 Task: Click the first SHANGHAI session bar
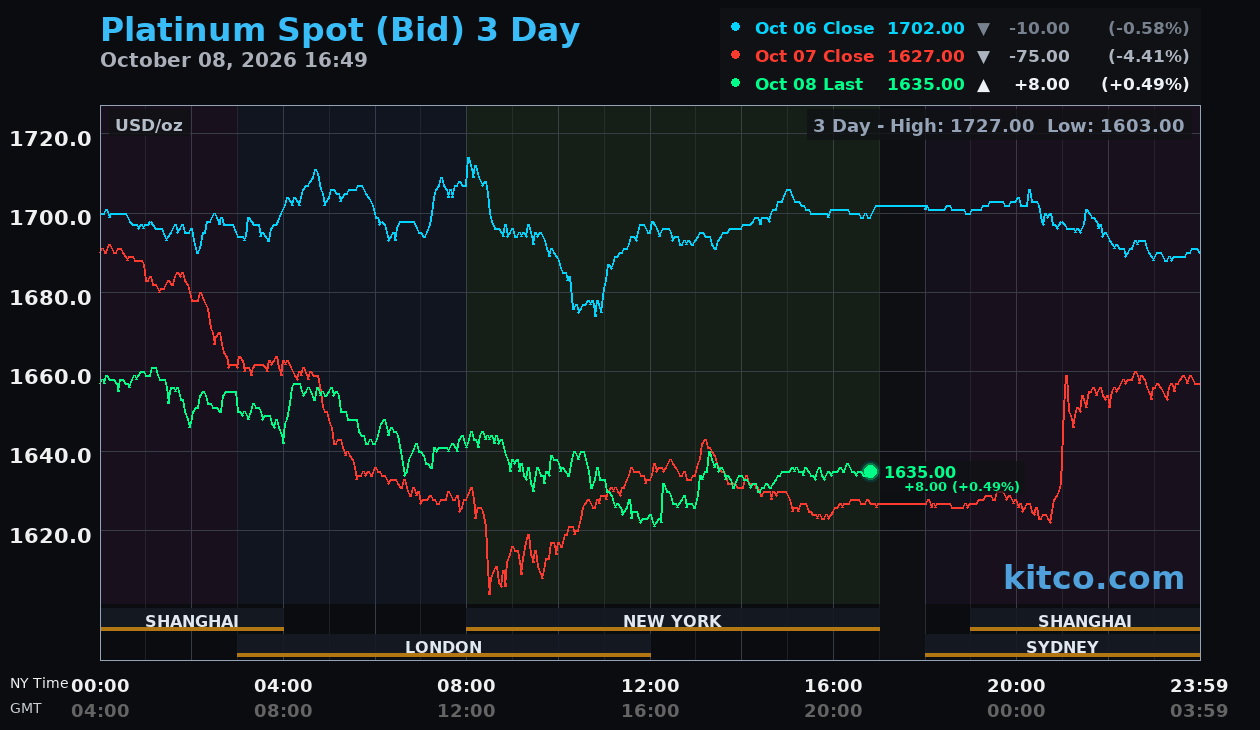pos(192,620)
